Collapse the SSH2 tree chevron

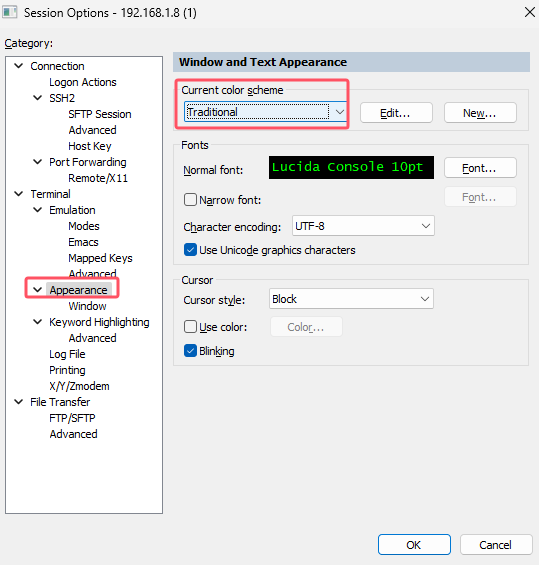pyautogui.click(x=37, y=98)
